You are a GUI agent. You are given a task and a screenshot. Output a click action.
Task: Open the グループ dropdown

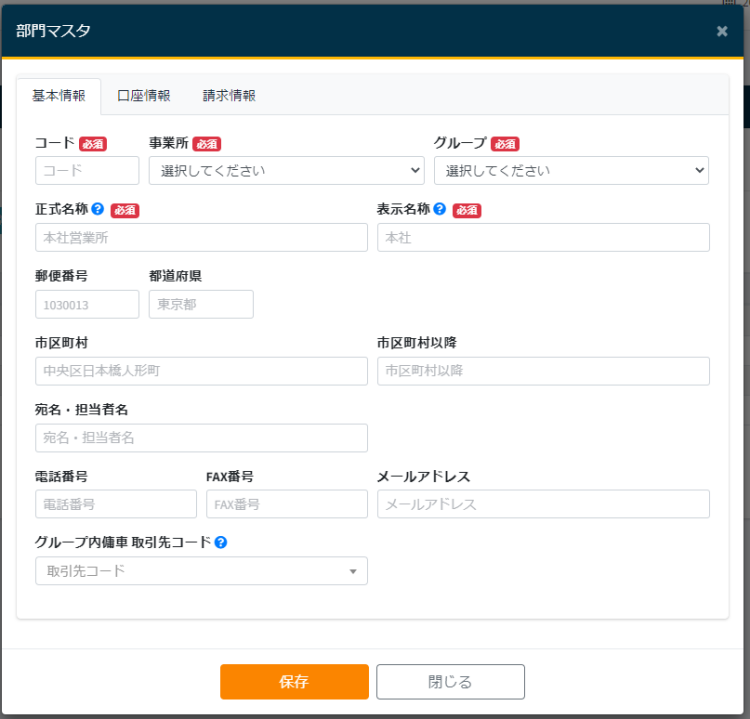571,171
